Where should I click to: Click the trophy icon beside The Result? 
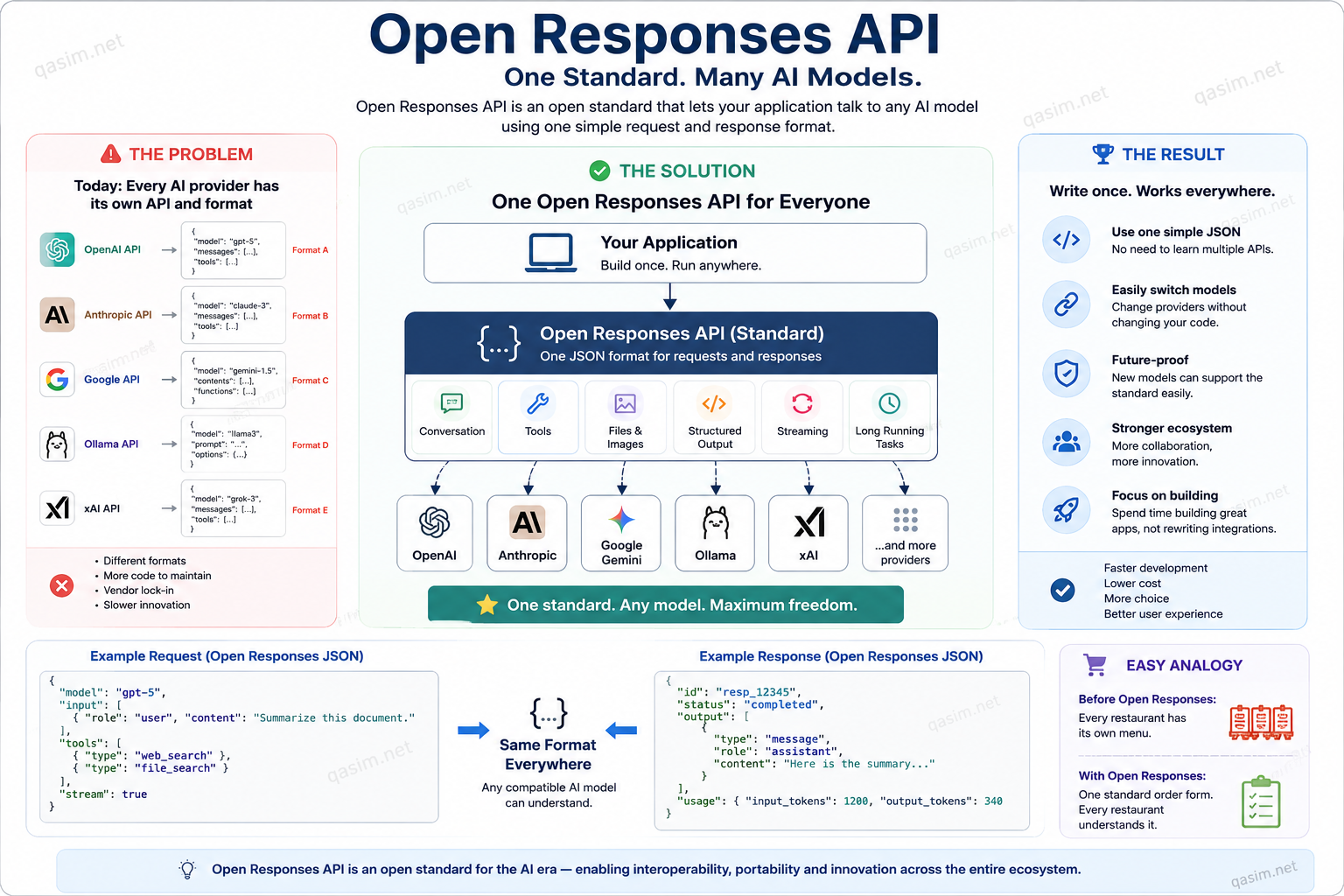[x=1103, y=154]
